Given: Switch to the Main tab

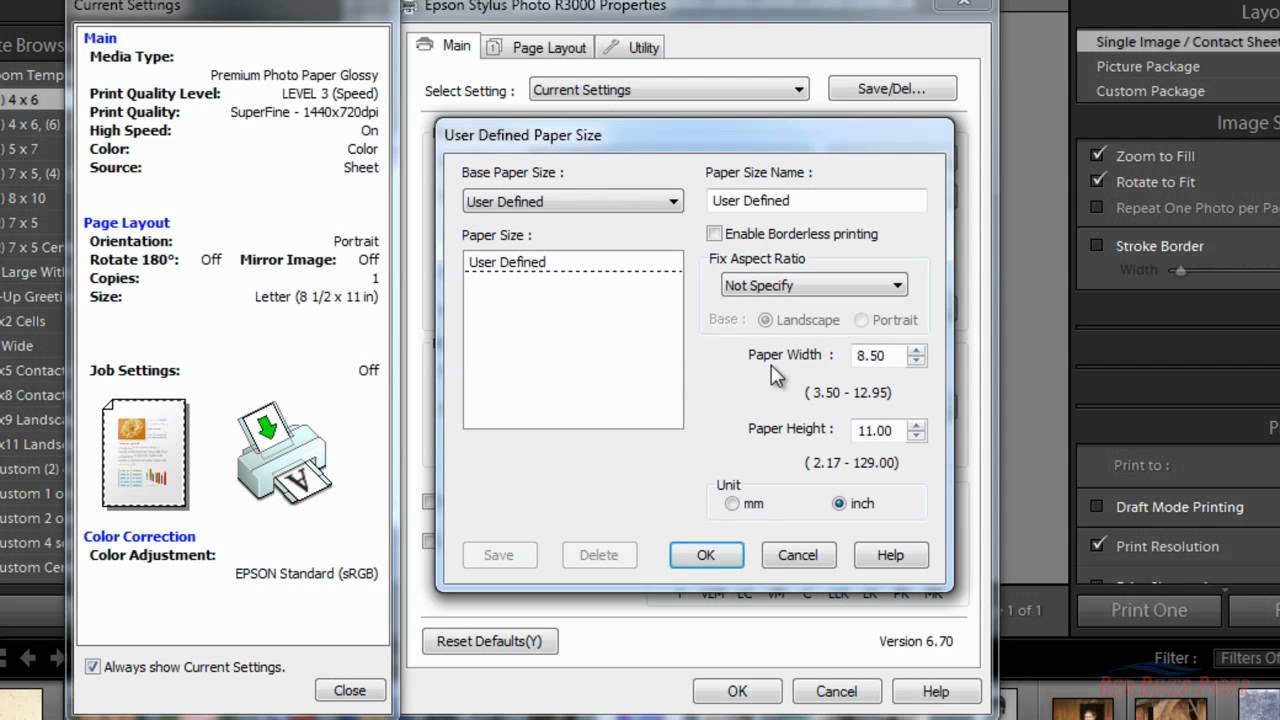Looking at the screenshot, I should (444, 46).
